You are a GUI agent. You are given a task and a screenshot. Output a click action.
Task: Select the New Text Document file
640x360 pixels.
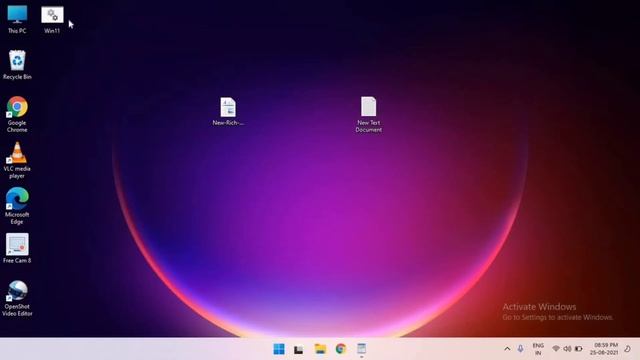coord(369,114)
